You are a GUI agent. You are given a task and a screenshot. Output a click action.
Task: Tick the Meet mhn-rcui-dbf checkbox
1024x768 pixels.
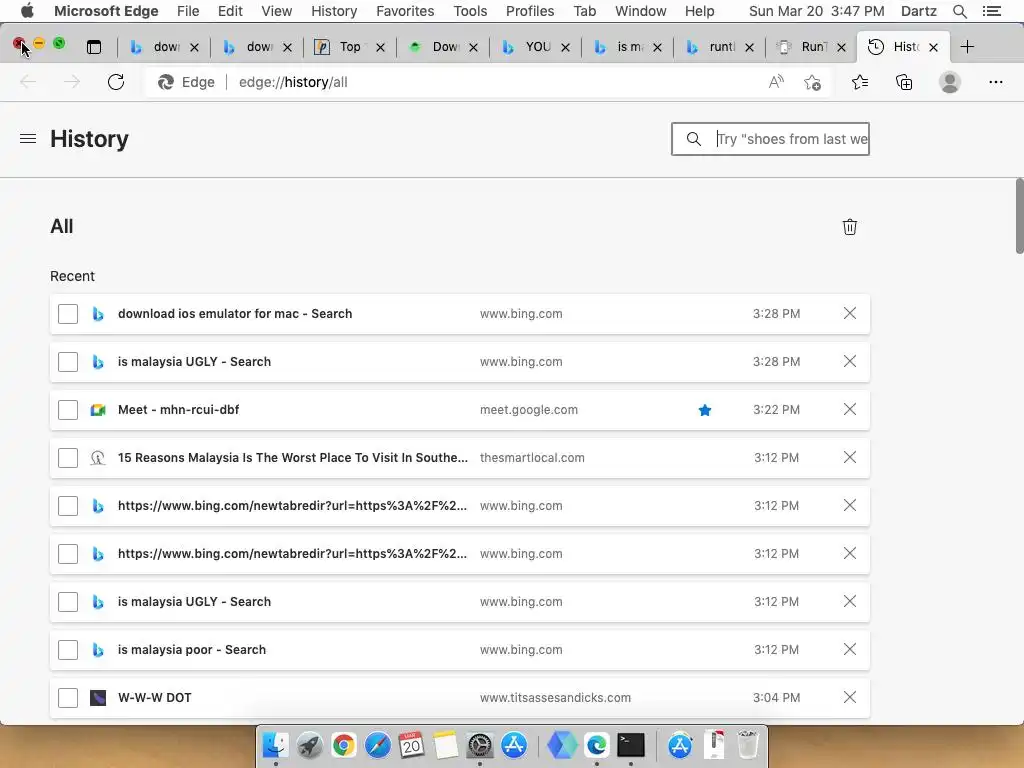click(68, 409)
